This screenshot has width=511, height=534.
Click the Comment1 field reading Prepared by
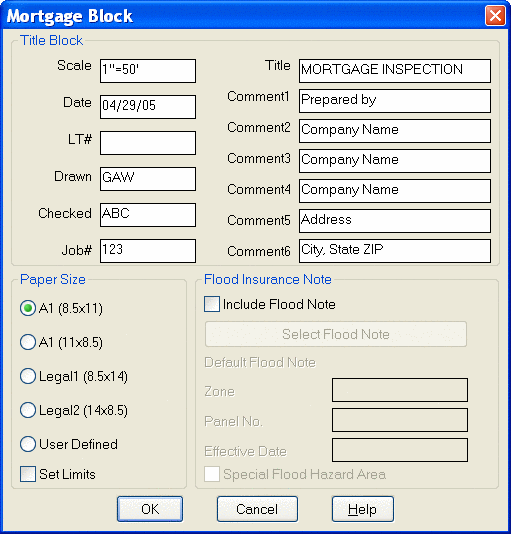click(x=395, y=101)
